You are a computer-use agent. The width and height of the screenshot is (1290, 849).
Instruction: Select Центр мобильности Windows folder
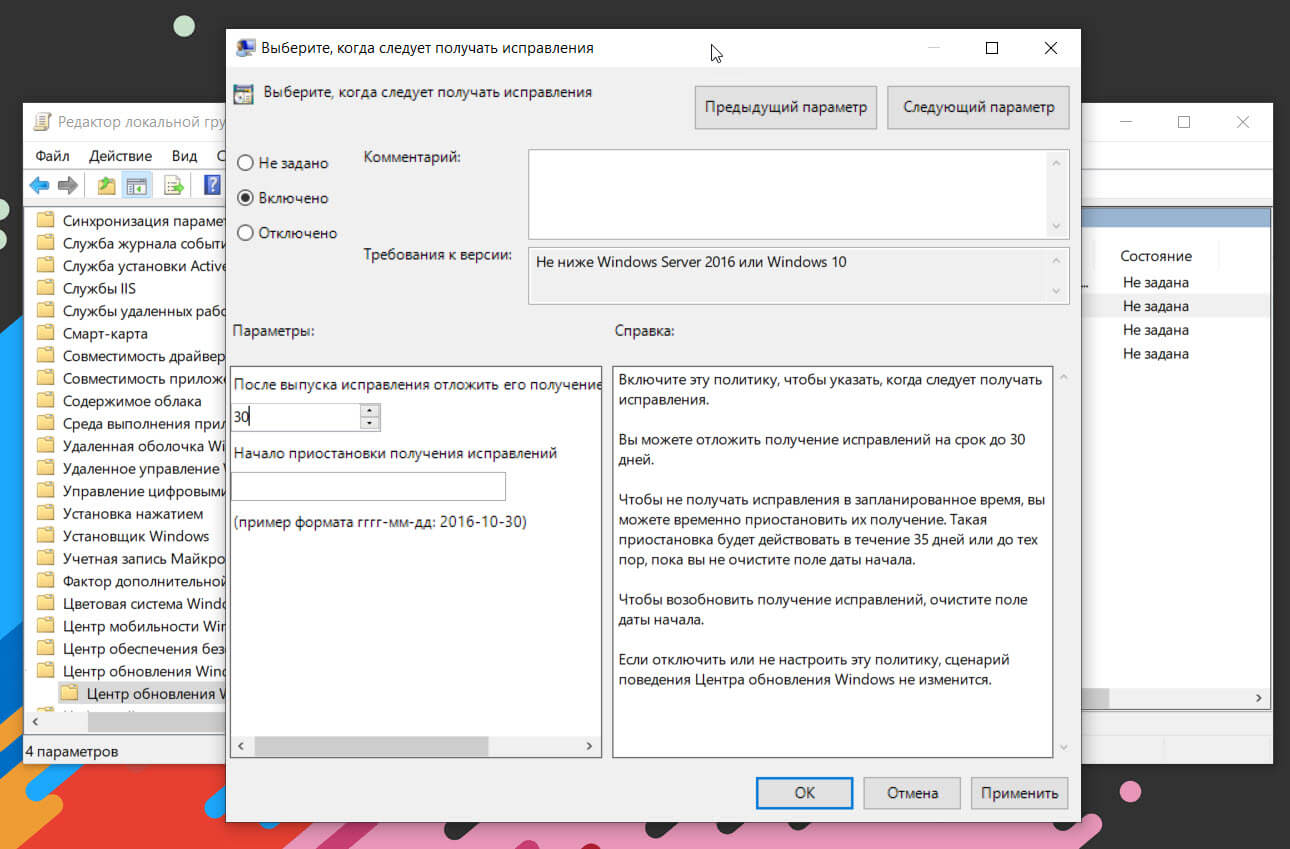(130, 627)
